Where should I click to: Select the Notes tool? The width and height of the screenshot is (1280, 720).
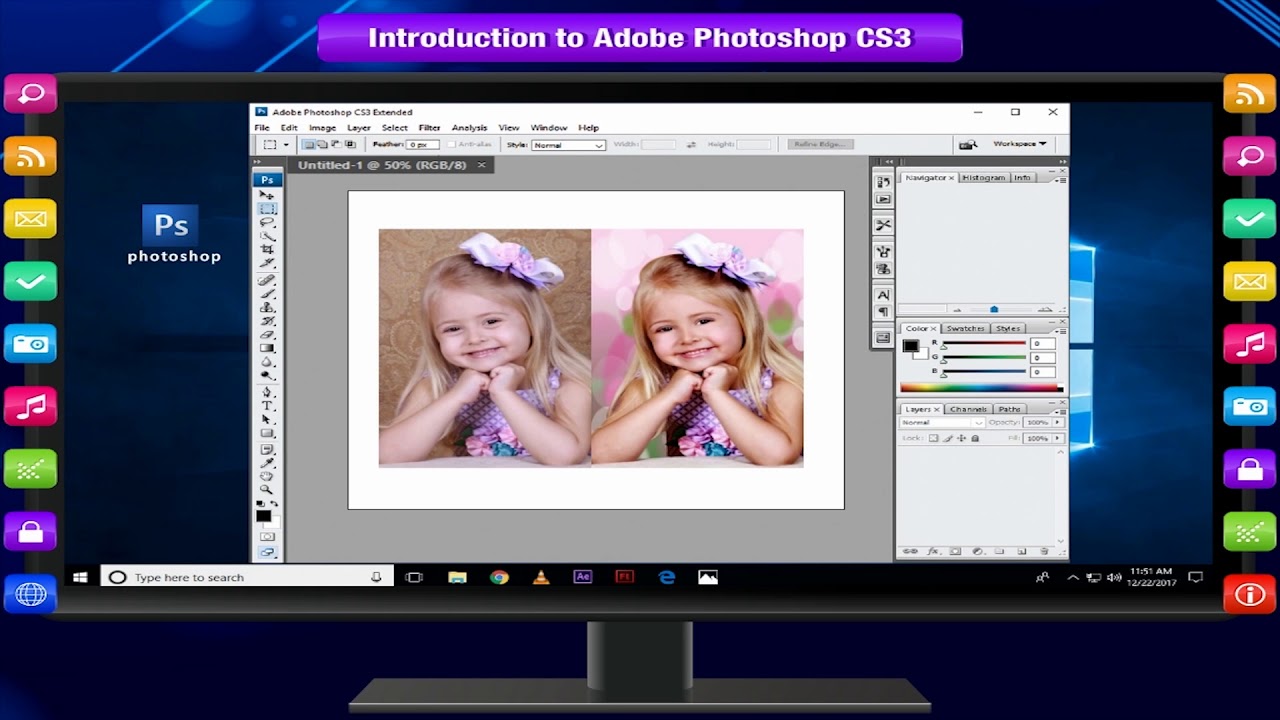pyautogui.click(x=267, y=449)
